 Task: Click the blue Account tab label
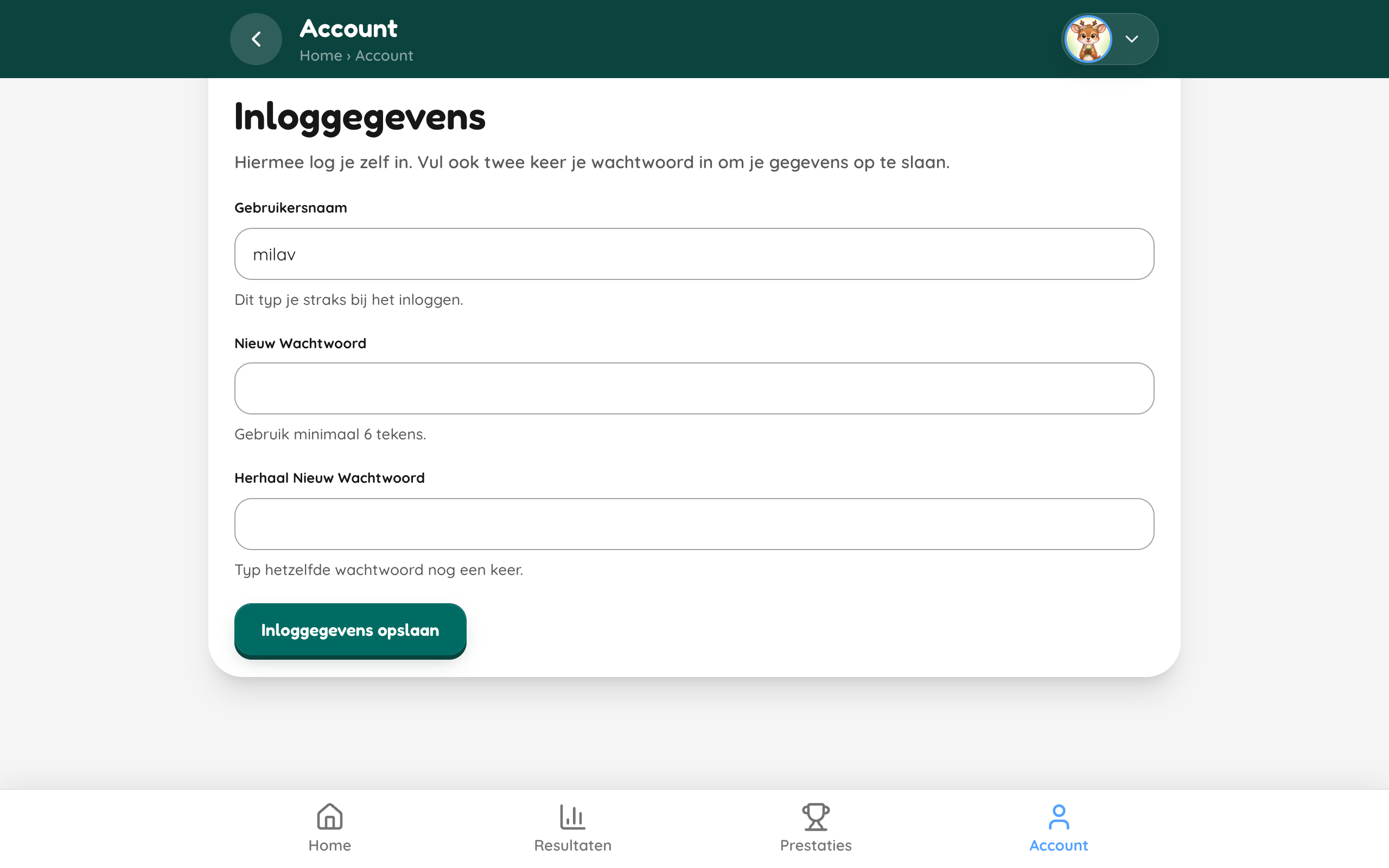click(1059, 846)
